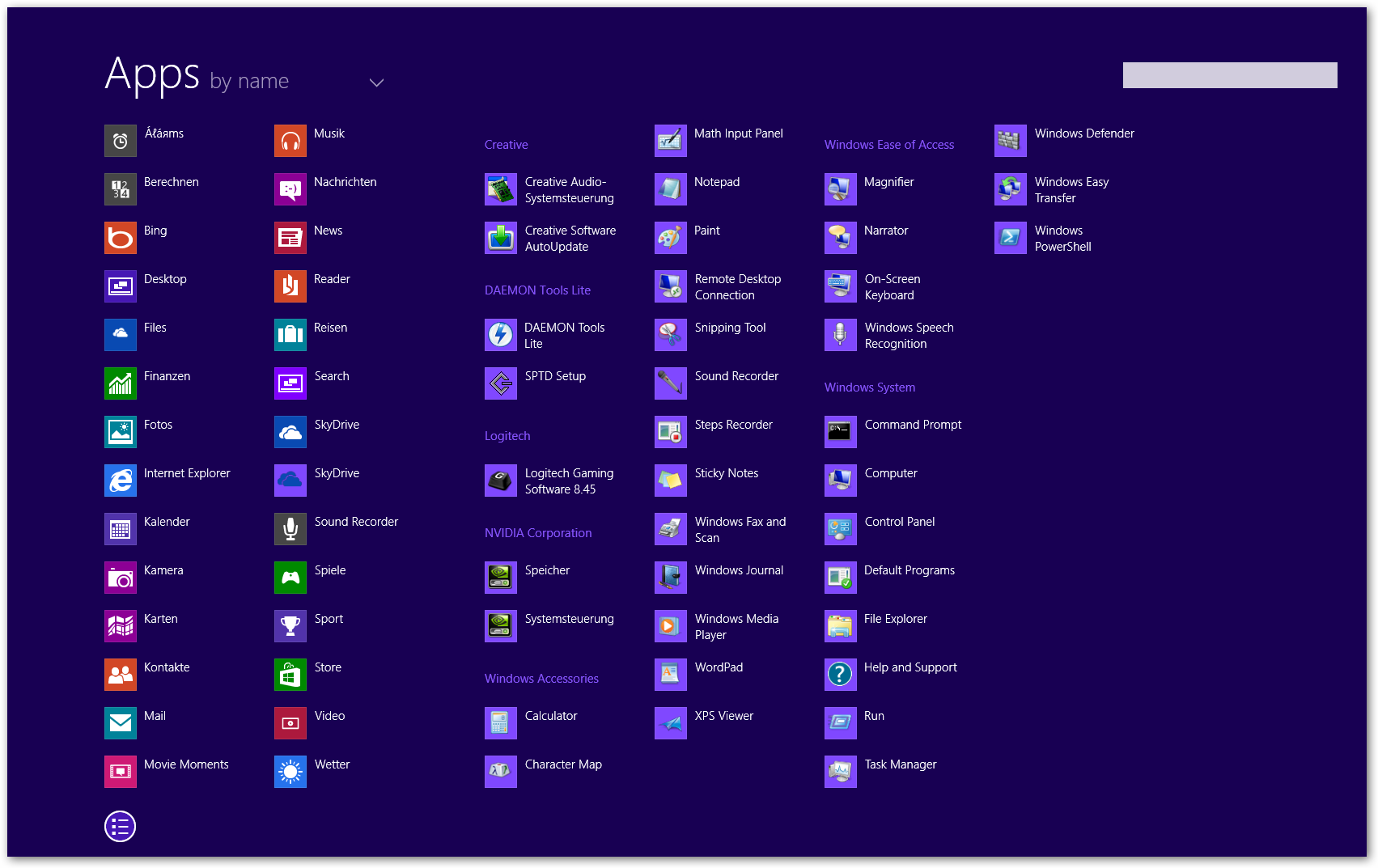Click the Creative Software AutoUpdate label

pos(570,239)
